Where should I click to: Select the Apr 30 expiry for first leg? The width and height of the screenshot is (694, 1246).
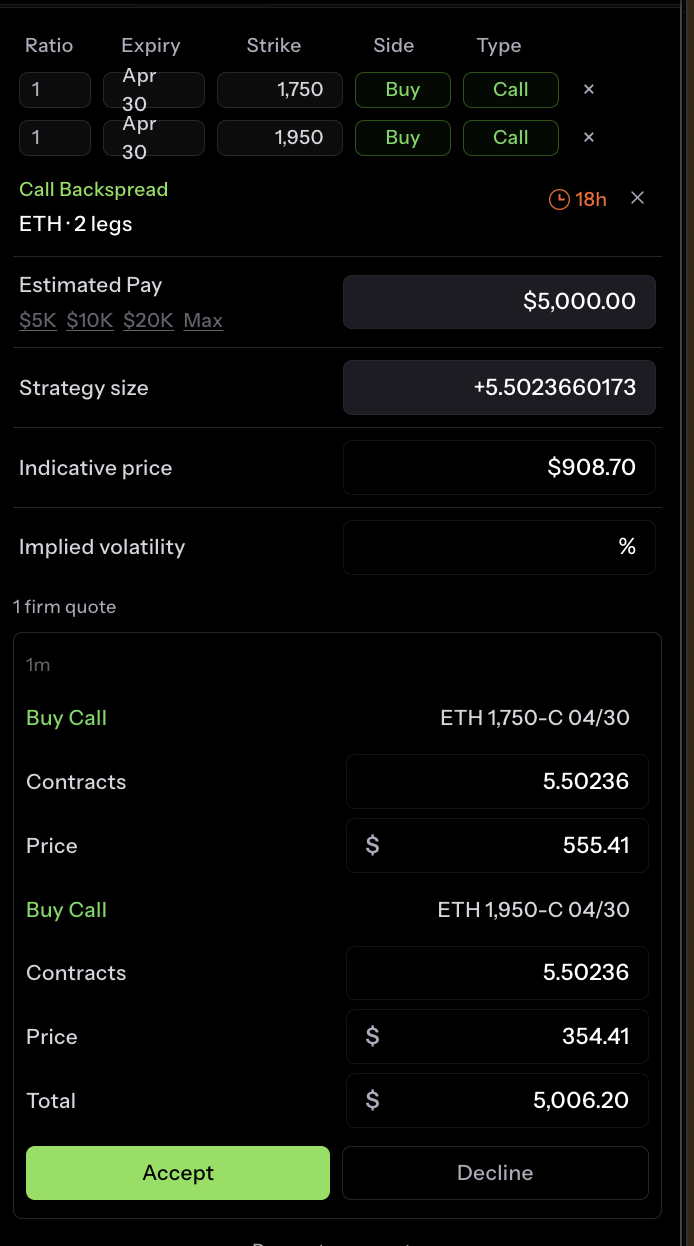pos(153,89)
